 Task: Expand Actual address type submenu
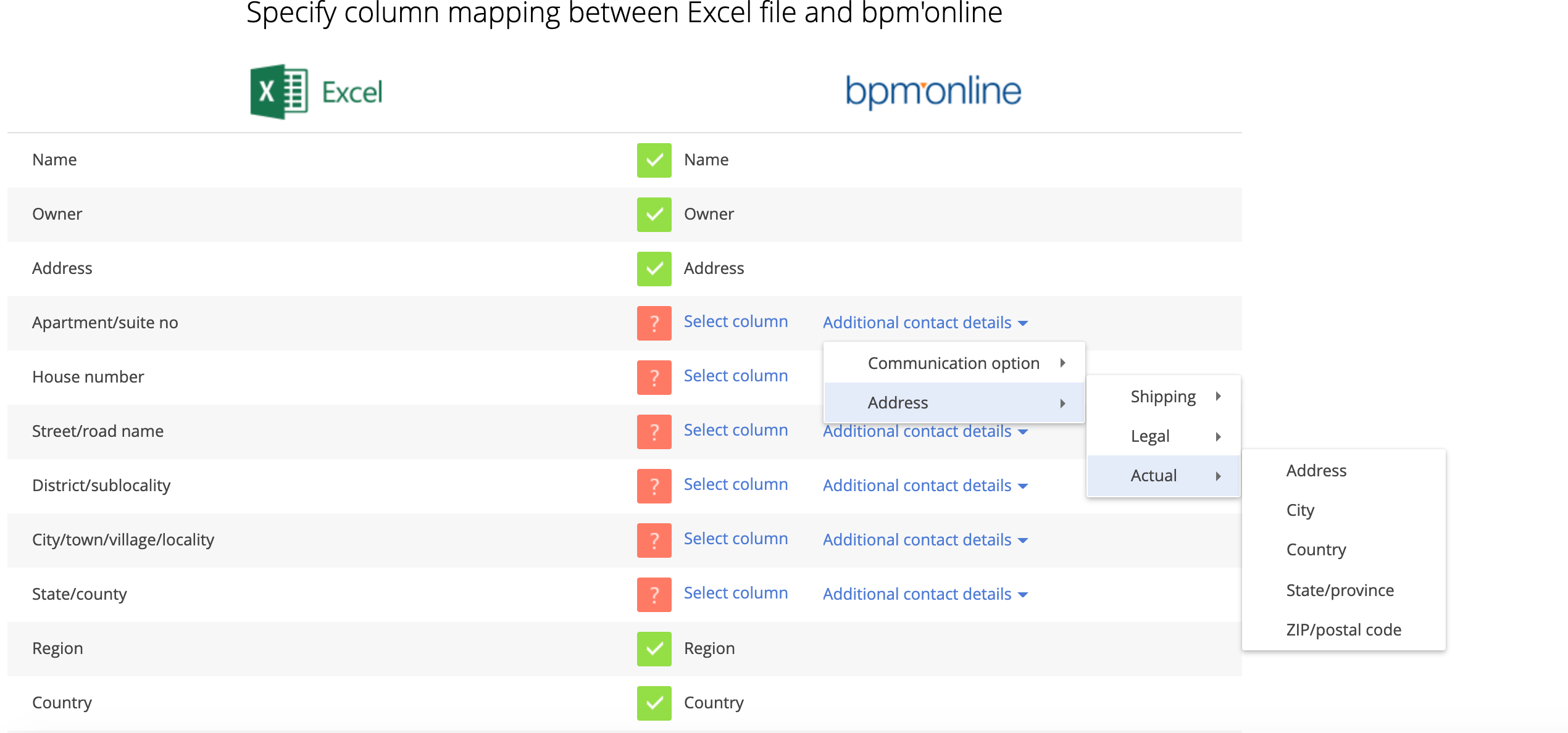1164,476
